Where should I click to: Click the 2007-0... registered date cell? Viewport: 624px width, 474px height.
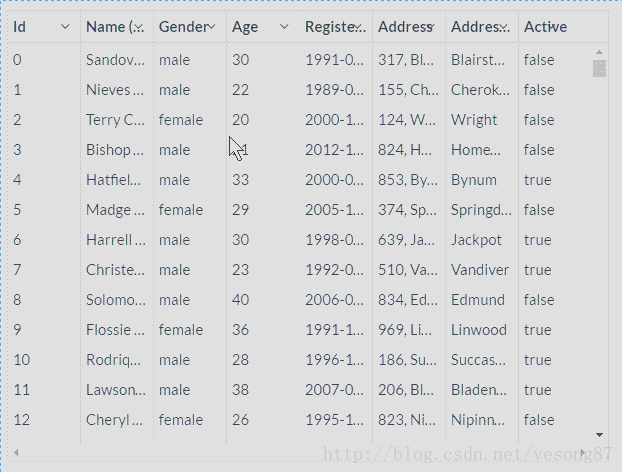pos(334,390)
